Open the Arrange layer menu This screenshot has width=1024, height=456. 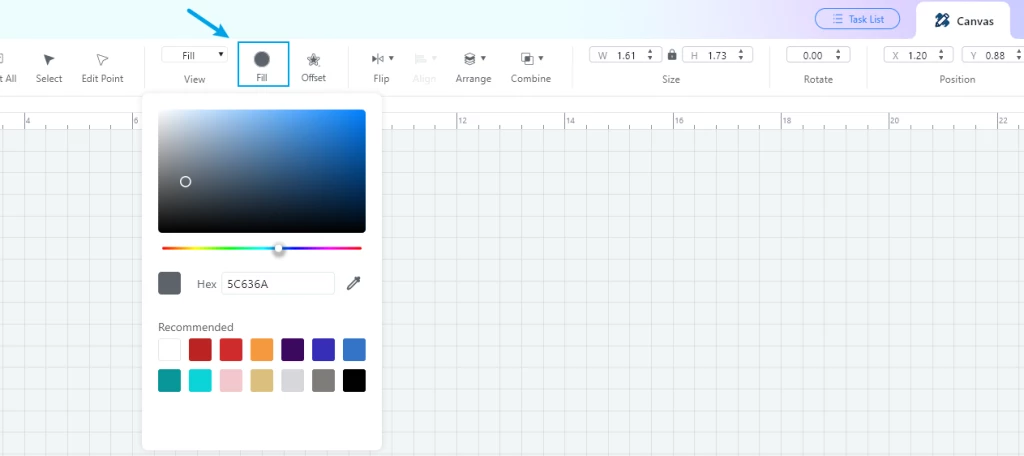[x=473, y=68]
